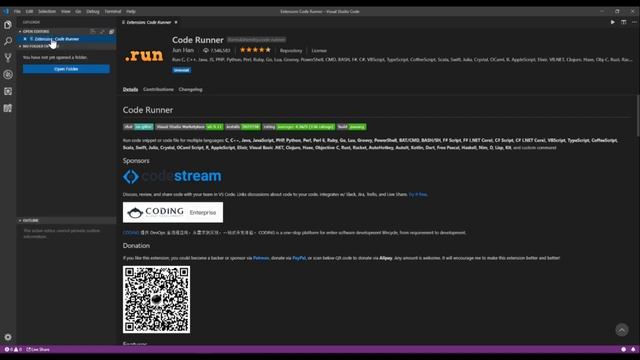This screenshot has width=640, height=360.
Task: Click the chat on gitter badge
Action: pyautogui.click(x=138, y=127)
